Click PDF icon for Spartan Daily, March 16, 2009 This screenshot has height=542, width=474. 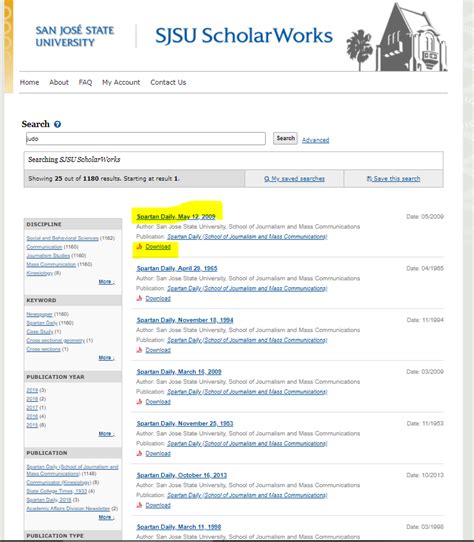[x=139, y=402]
